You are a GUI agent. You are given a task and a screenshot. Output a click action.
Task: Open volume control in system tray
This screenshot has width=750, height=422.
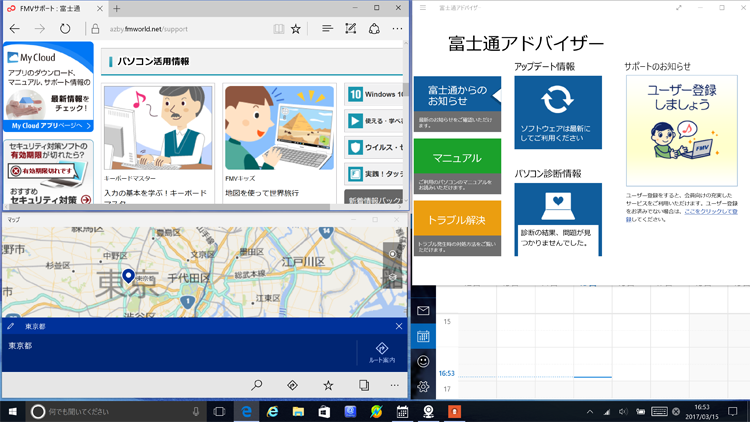623,411
